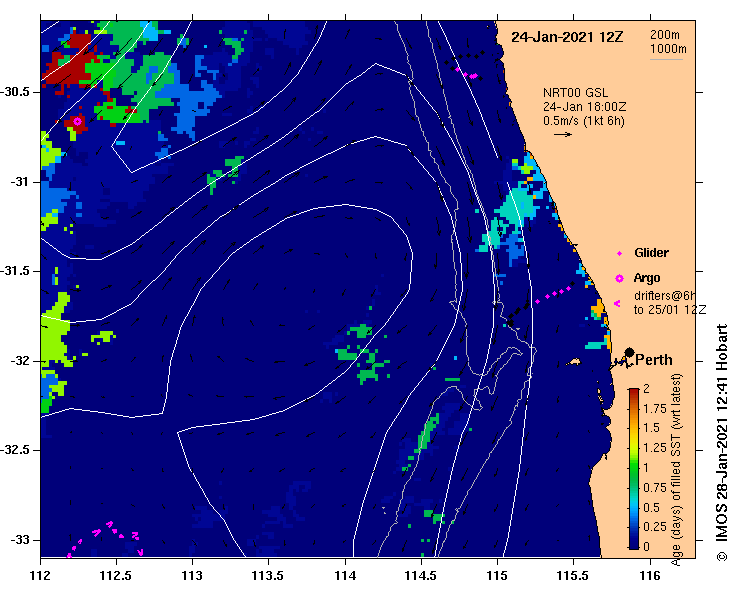The width and height of the screenshot is (739, 592).
Task: Click the longitude axis label '116'
Action: tap(650, 576)
